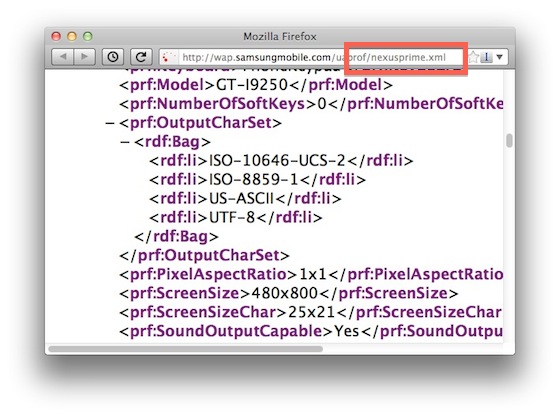
Task: Click the 25x21 ScreenSizeChar value
Action: [x=311, y=312]
